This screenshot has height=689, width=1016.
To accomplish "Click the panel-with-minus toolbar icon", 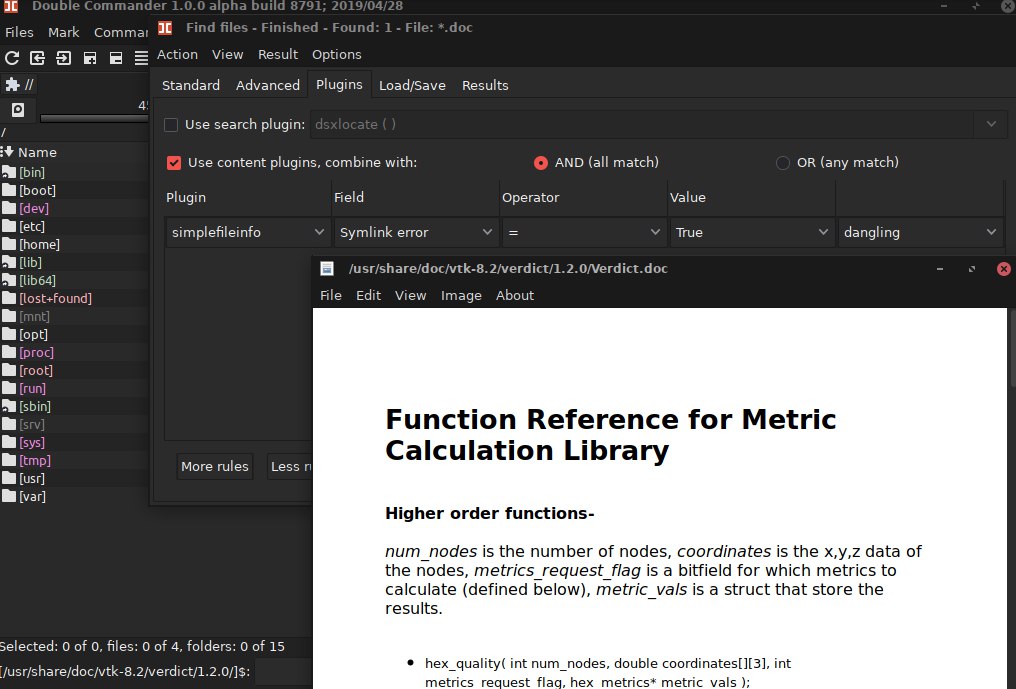I will tap(116, 58).
